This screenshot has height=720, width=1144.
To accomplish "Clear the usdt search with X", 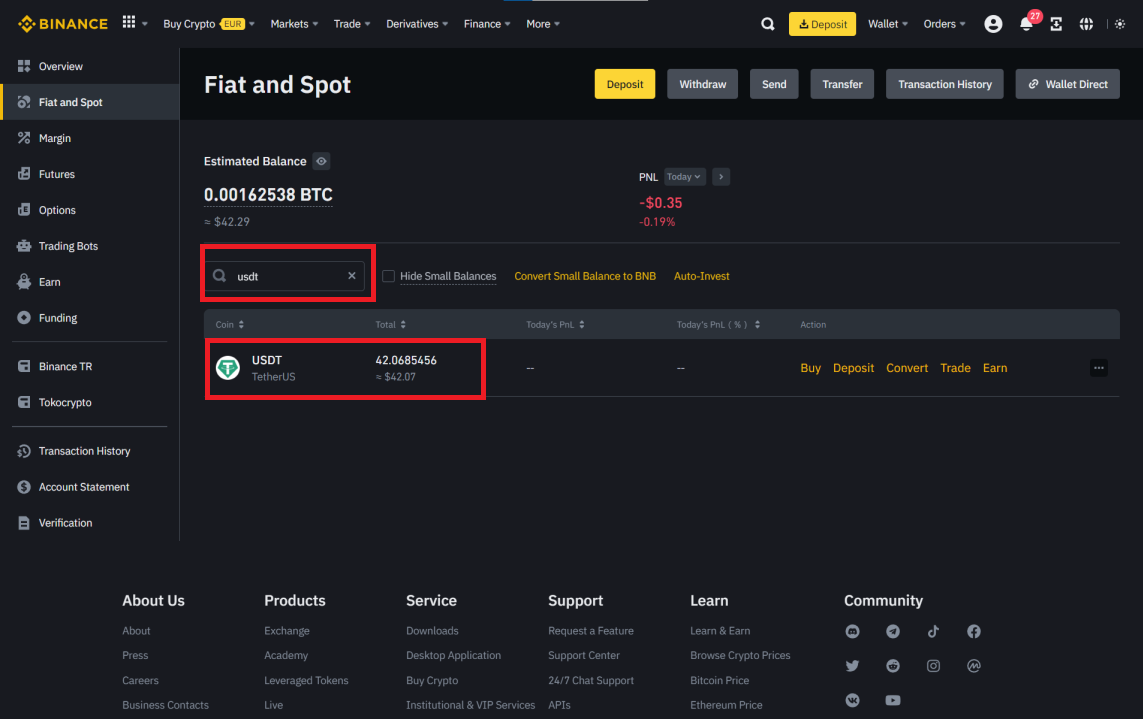I will point(352,276).
